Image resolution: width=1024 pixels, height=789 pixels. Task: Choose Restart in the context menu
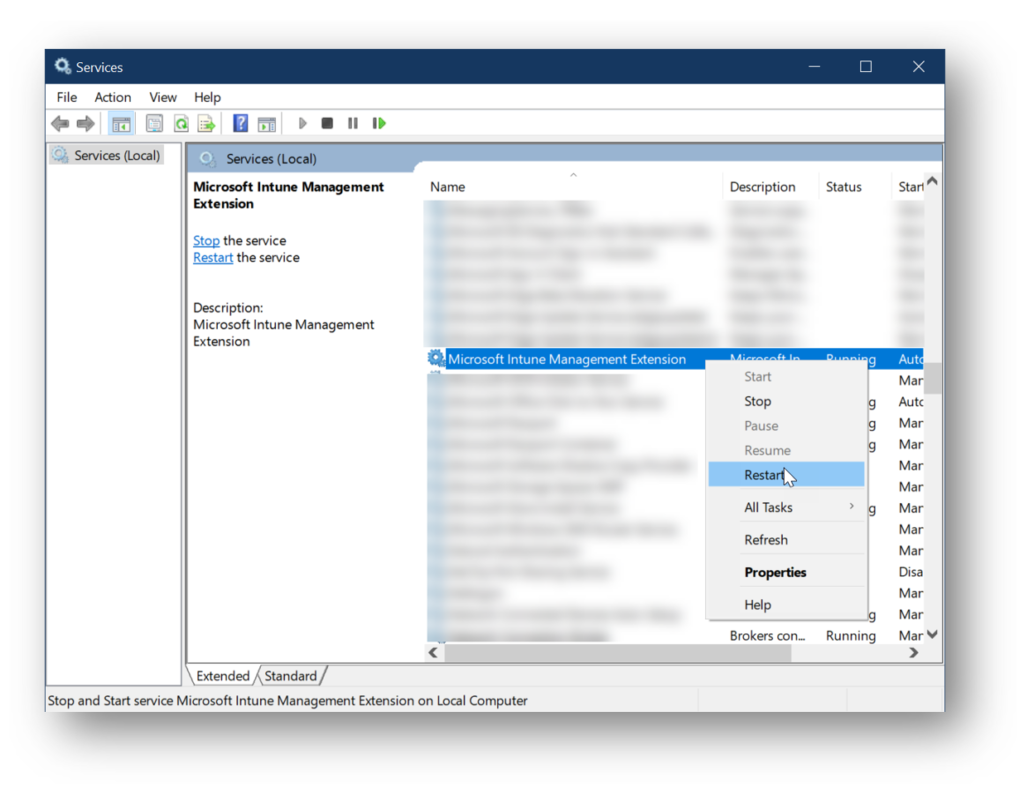click(786, 475)
